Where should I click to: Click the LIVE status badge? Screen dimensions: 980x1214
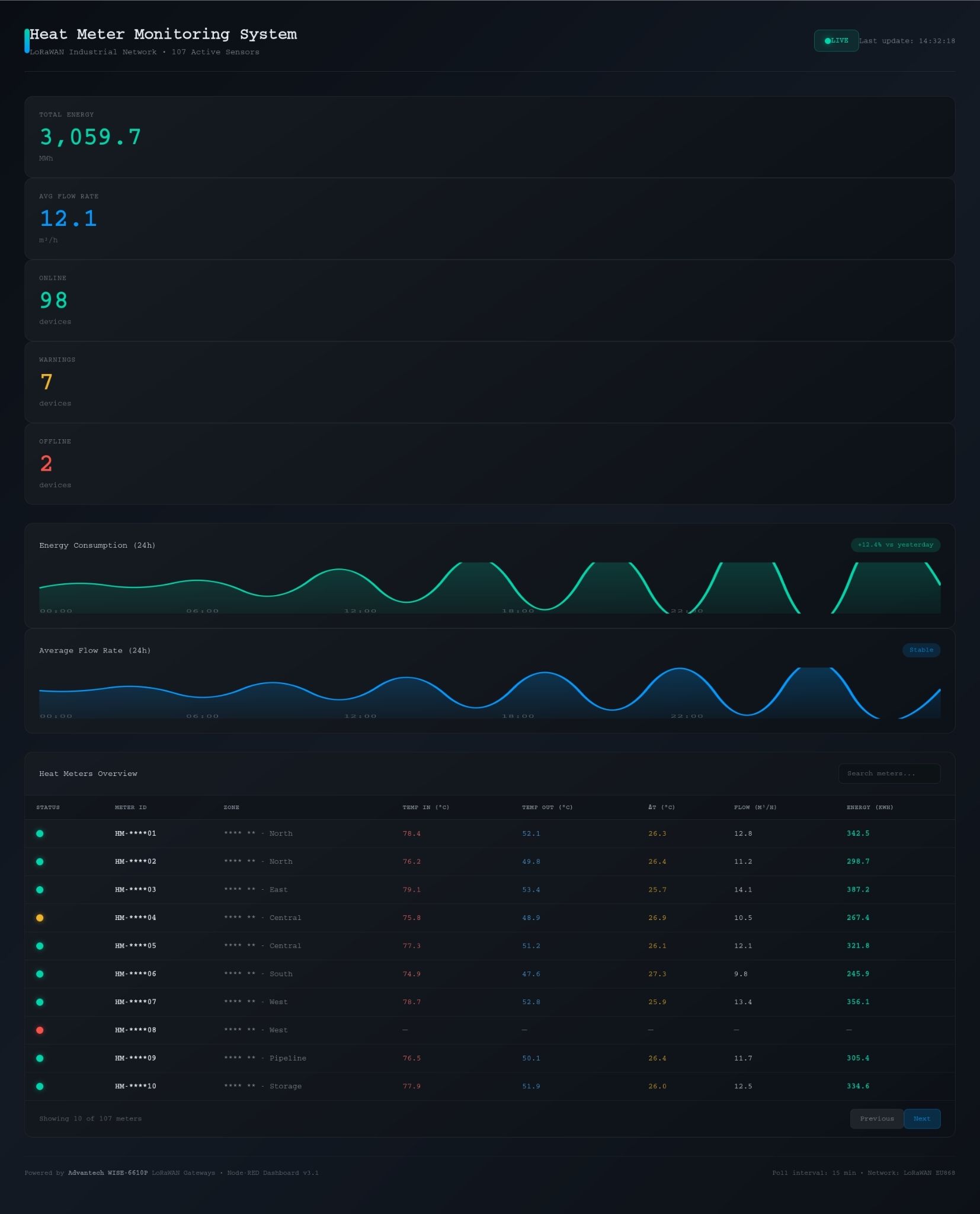click(x=836, y=41)
